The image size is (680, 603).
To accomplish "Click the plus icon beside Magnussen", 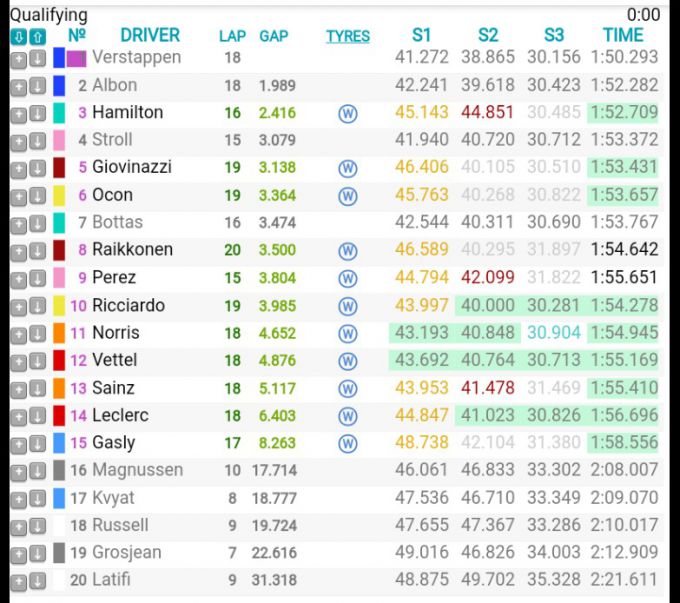I will pos(19,471).
